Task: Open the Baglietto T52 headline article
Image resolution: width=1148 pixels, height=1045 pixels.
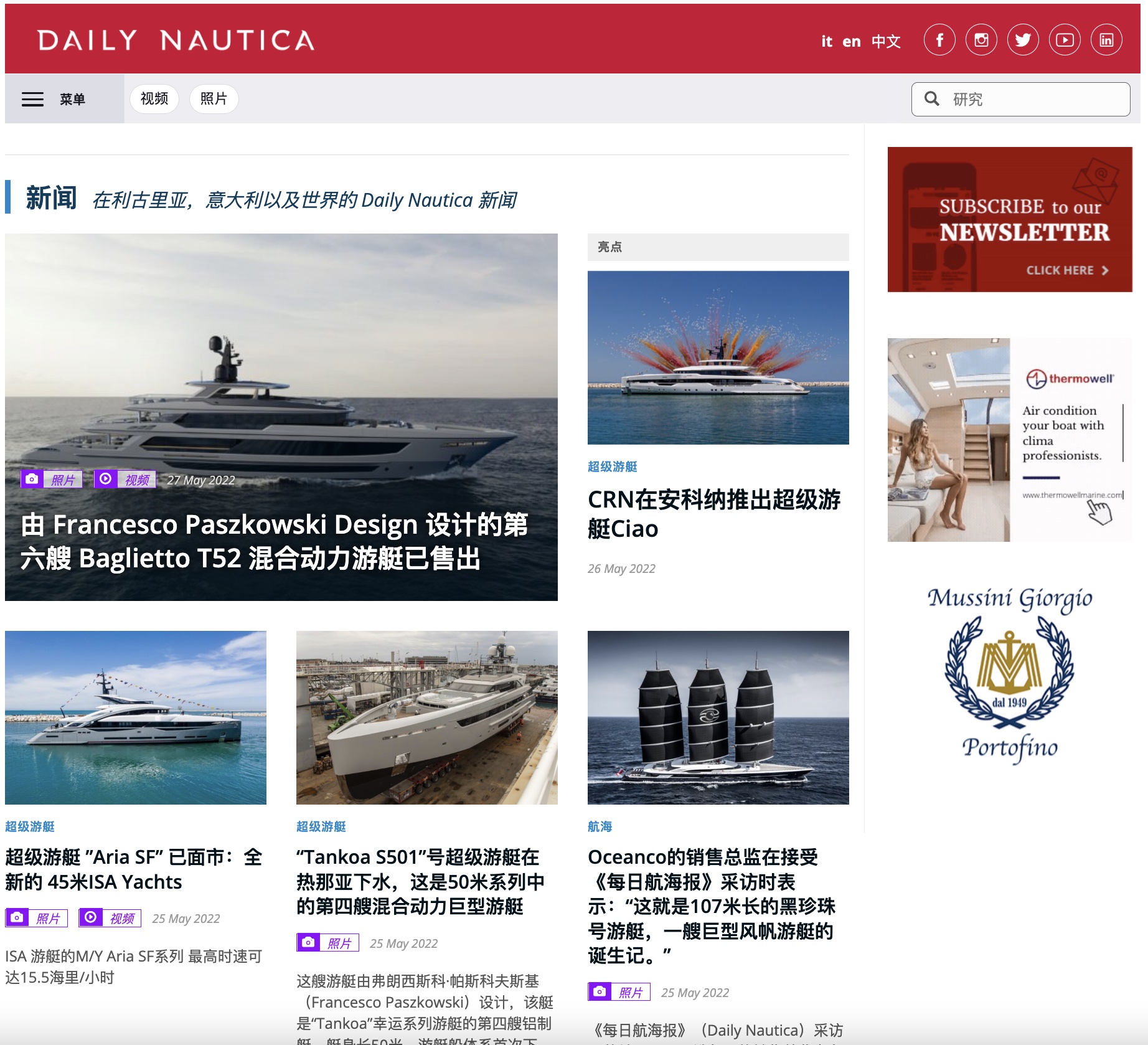Action: [x=274, y=541]
